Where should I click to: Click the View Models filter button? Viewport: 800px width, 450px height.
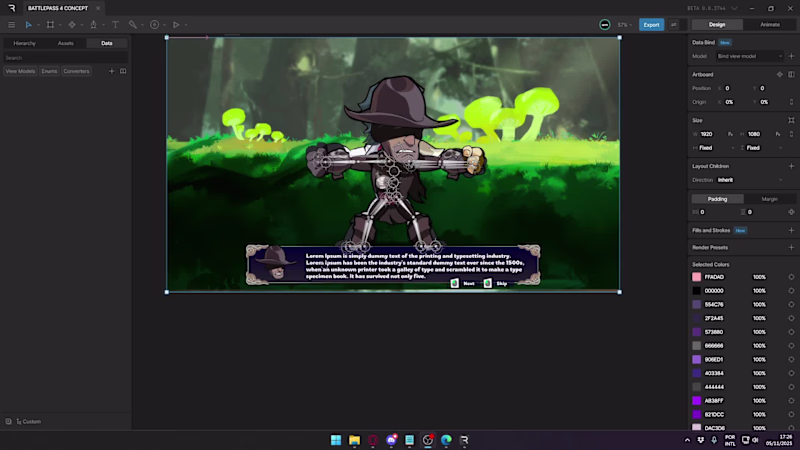click(x=20, y=71)
